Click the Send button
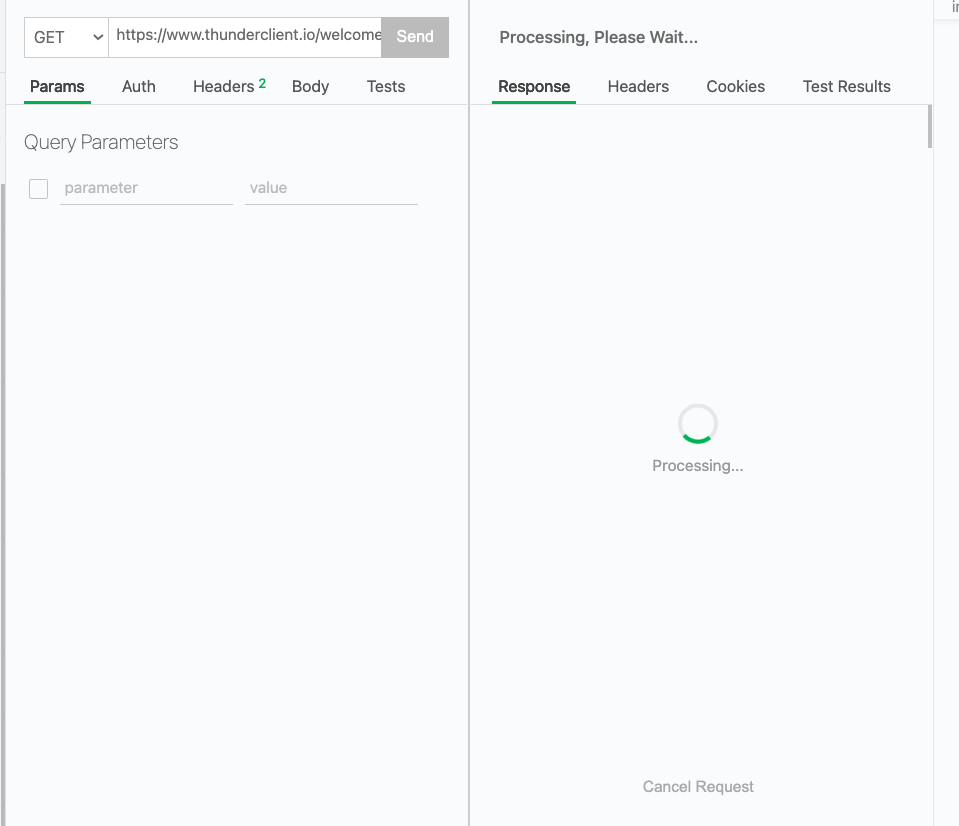Image resolution: width=959 pixels, height=826 pixels. click(x=414, y=37)
